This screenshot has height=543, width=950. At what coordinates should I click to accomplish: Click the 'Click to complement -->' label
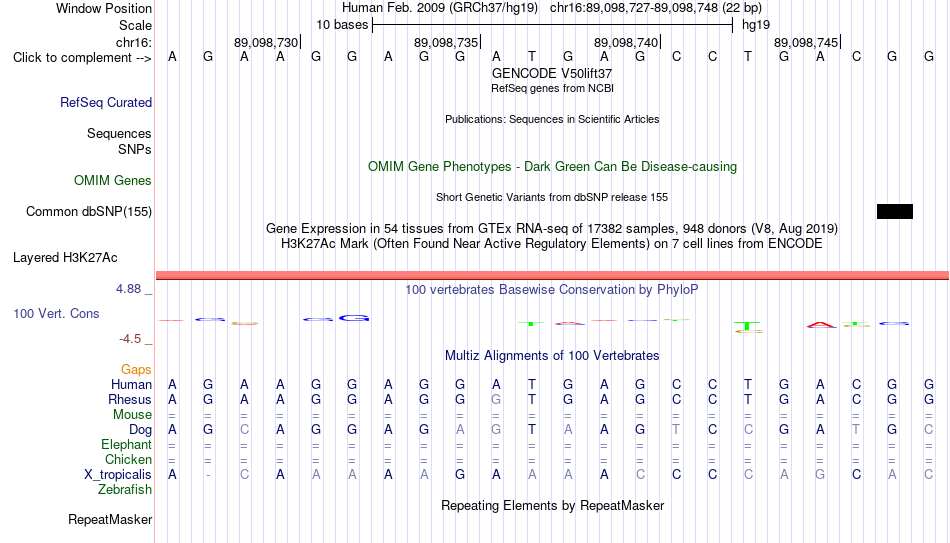[82, 58]
